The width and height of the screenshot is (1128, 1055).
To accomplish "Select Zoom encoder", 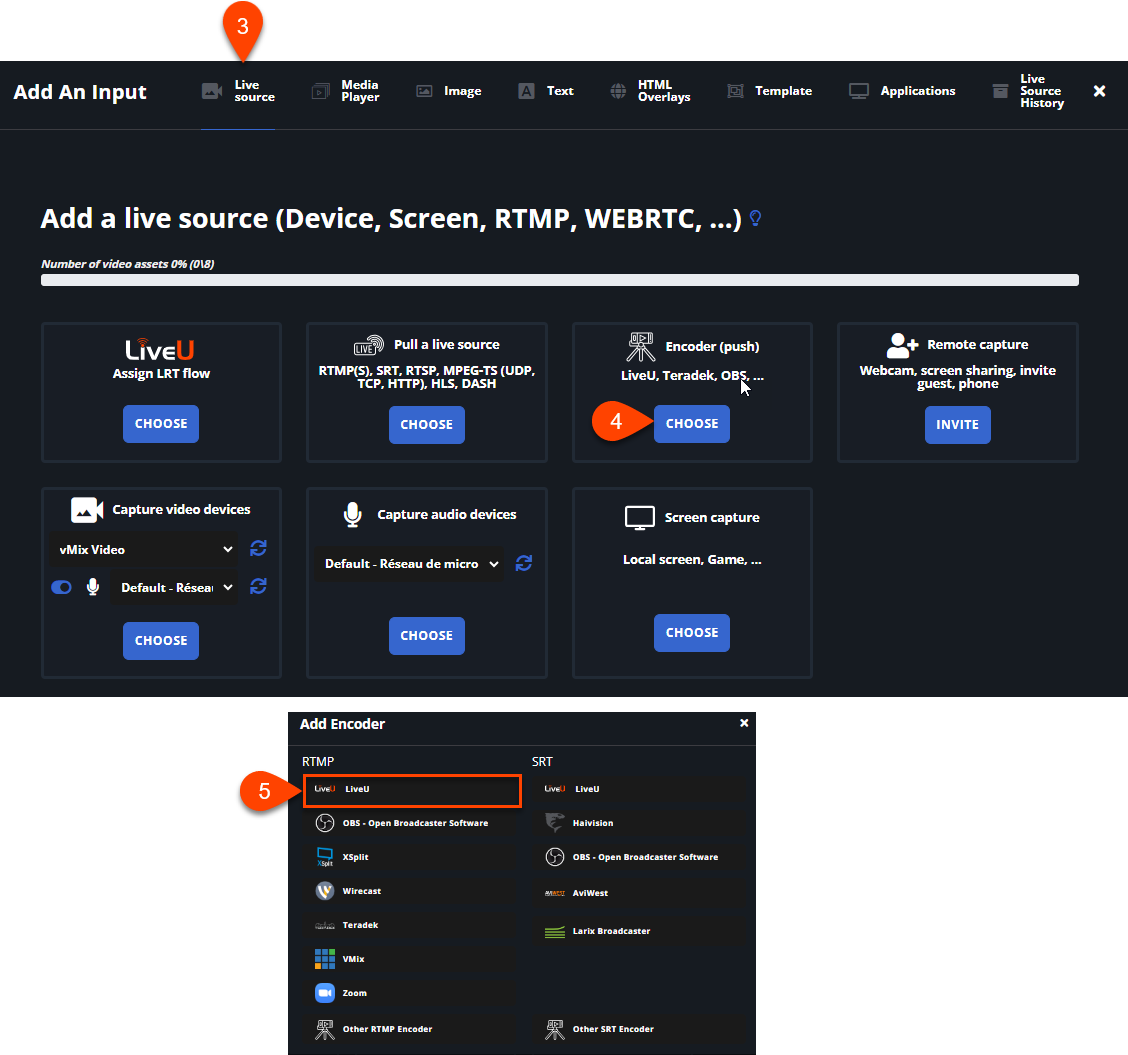I will 412,993.
